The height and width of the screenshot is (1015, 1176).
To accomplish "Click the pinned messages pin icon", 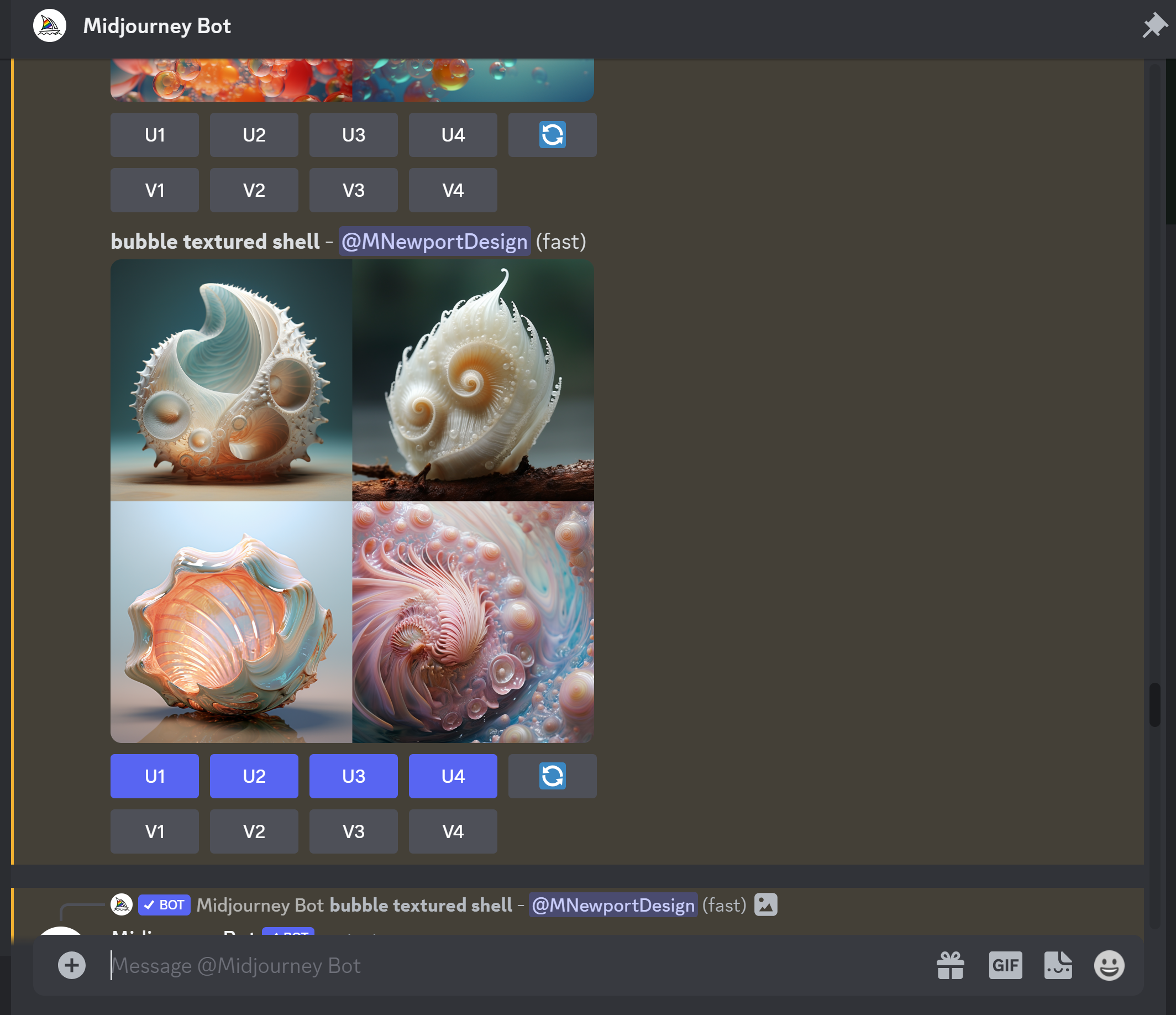I will (1155, 25).
